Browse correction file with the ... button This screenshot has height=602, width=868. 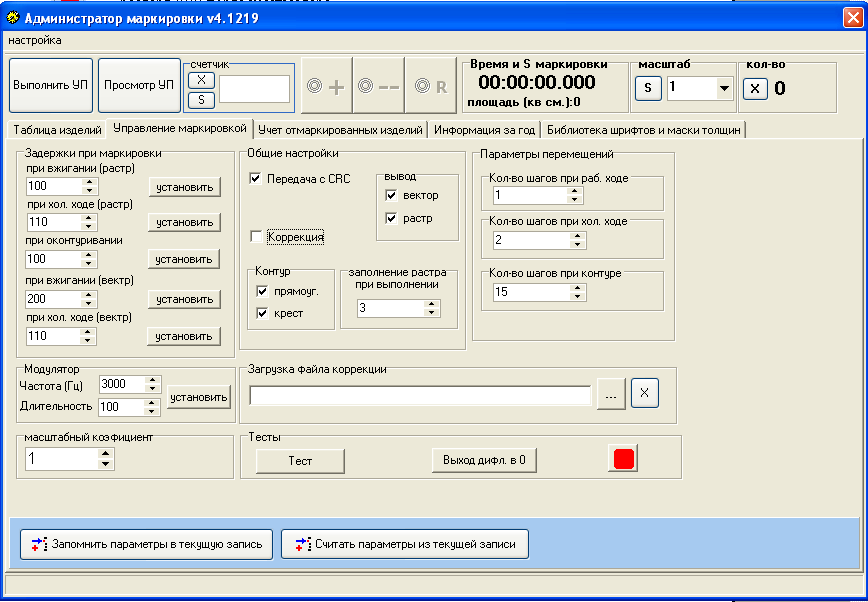611,394
